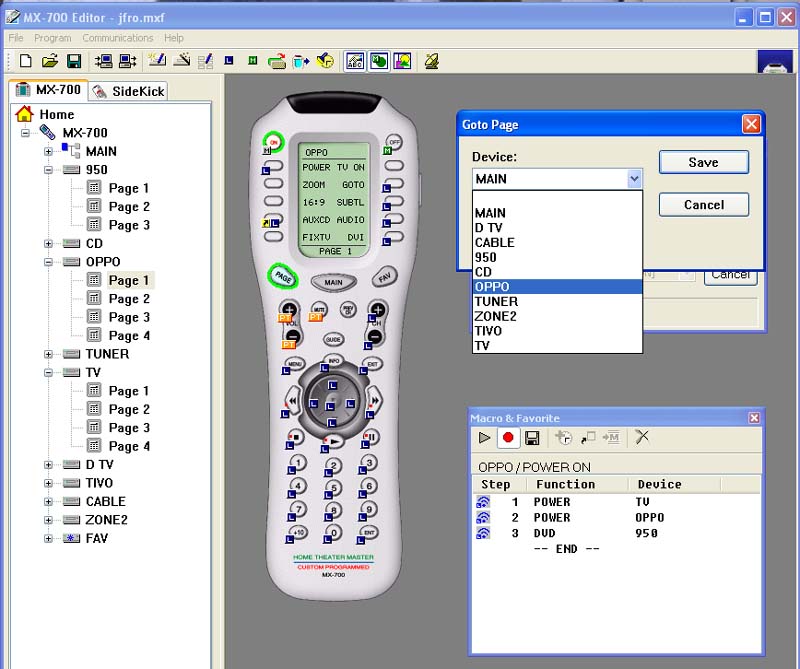Expand the CABLE node in the tree
The height and width of the screenshot is (669, 800).
(x=48, y=502)
